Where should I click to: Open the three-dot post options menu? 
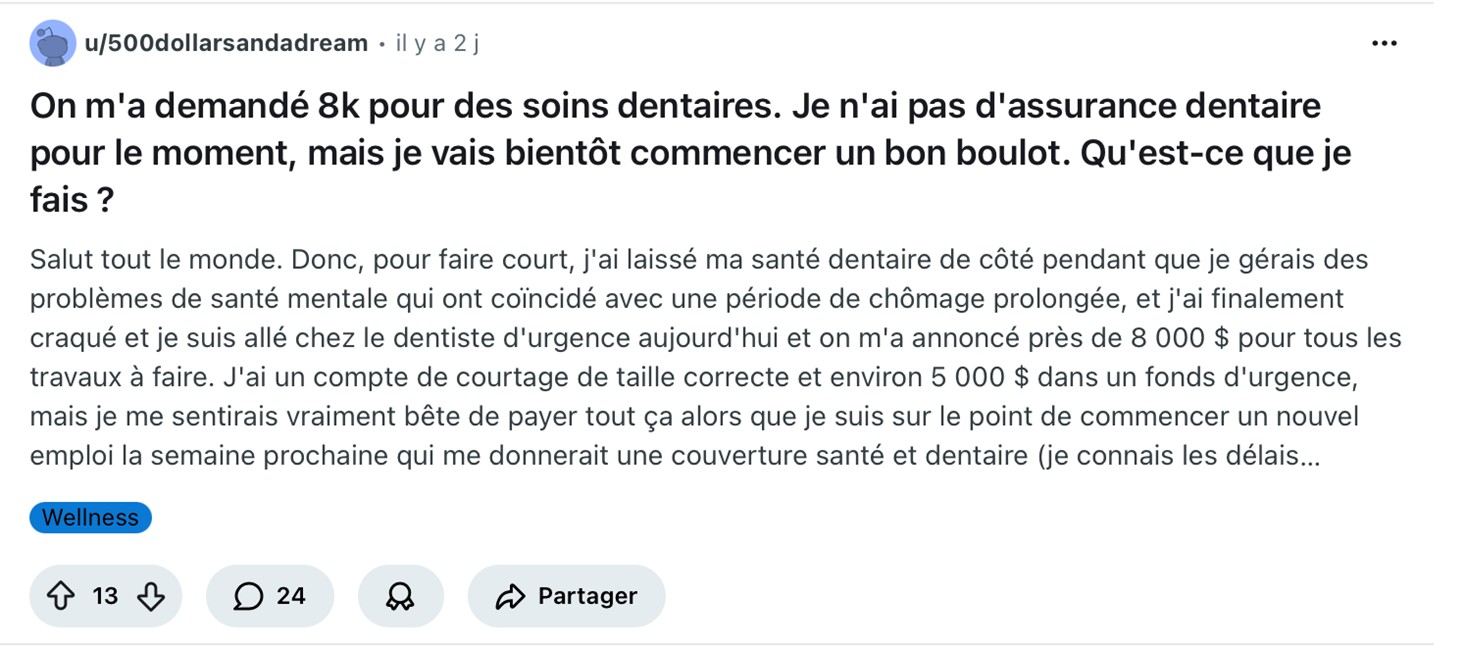tap(1384, 44)
